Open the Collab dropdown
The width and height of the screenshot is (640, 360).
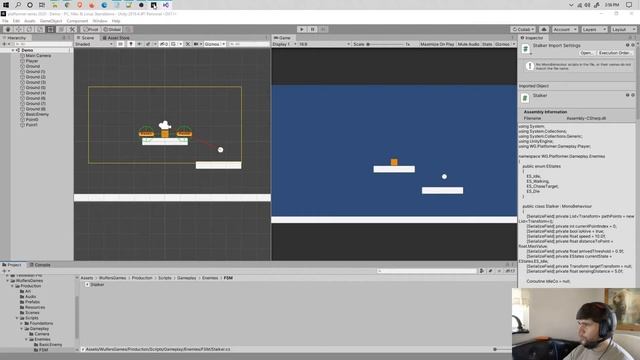click(523, 29)
